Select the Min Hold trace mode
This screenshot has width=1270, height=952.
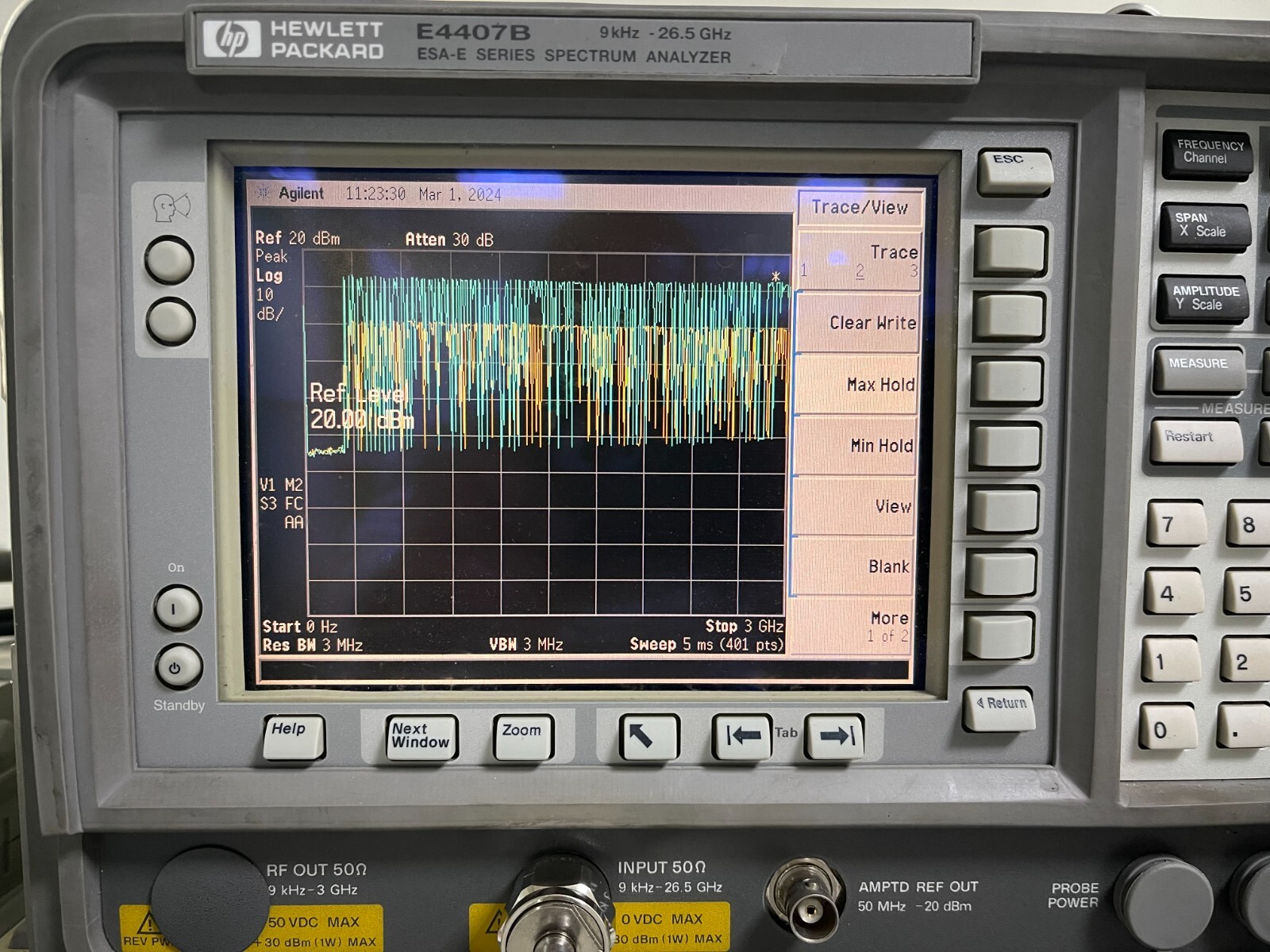point(1006,445)
